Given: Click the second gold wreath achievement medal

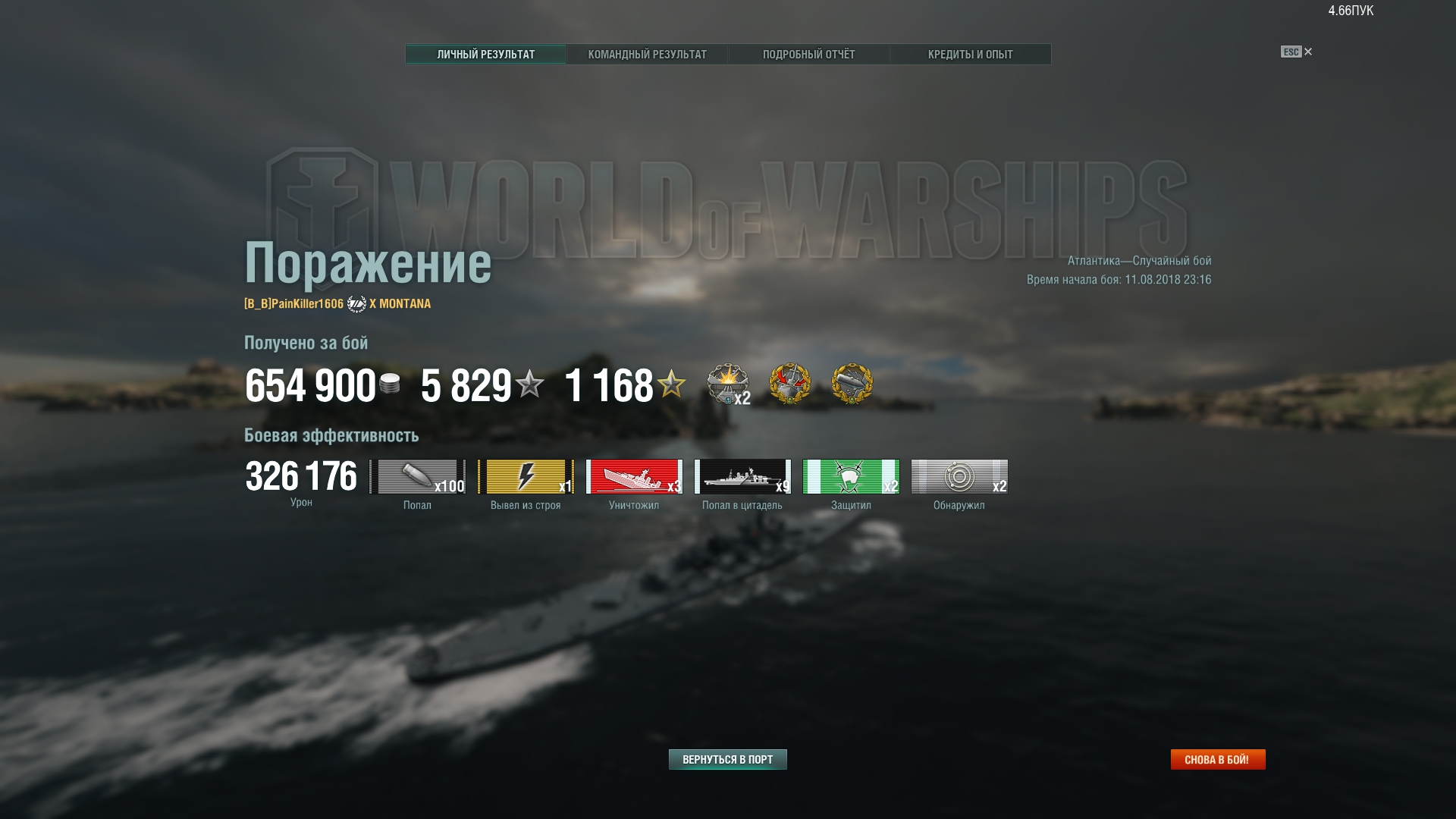Looking at the screenshot, I should (790, 384).
